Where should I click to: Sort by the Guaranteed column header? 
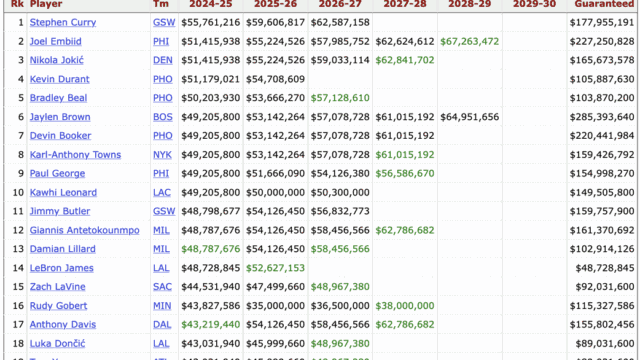tap(604, 4)
